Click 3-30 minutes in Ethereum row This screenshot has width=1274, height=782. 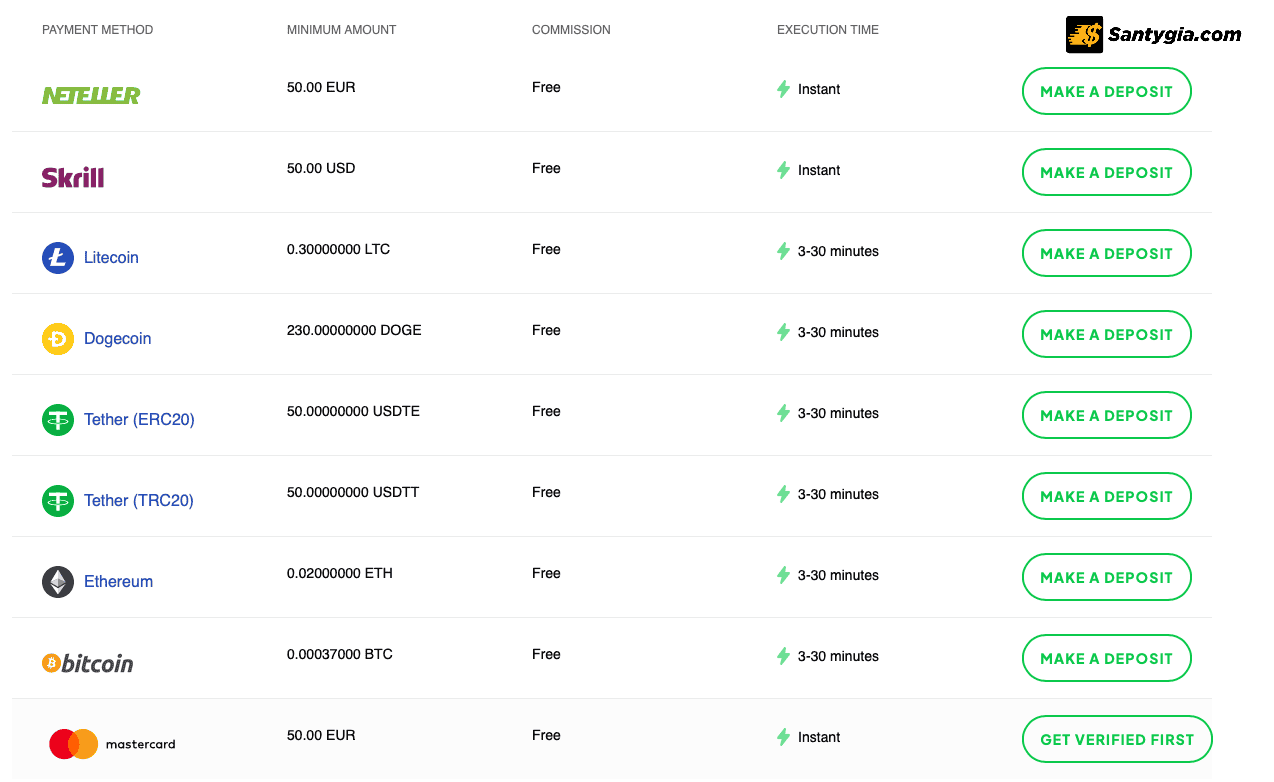coord(838,575)
